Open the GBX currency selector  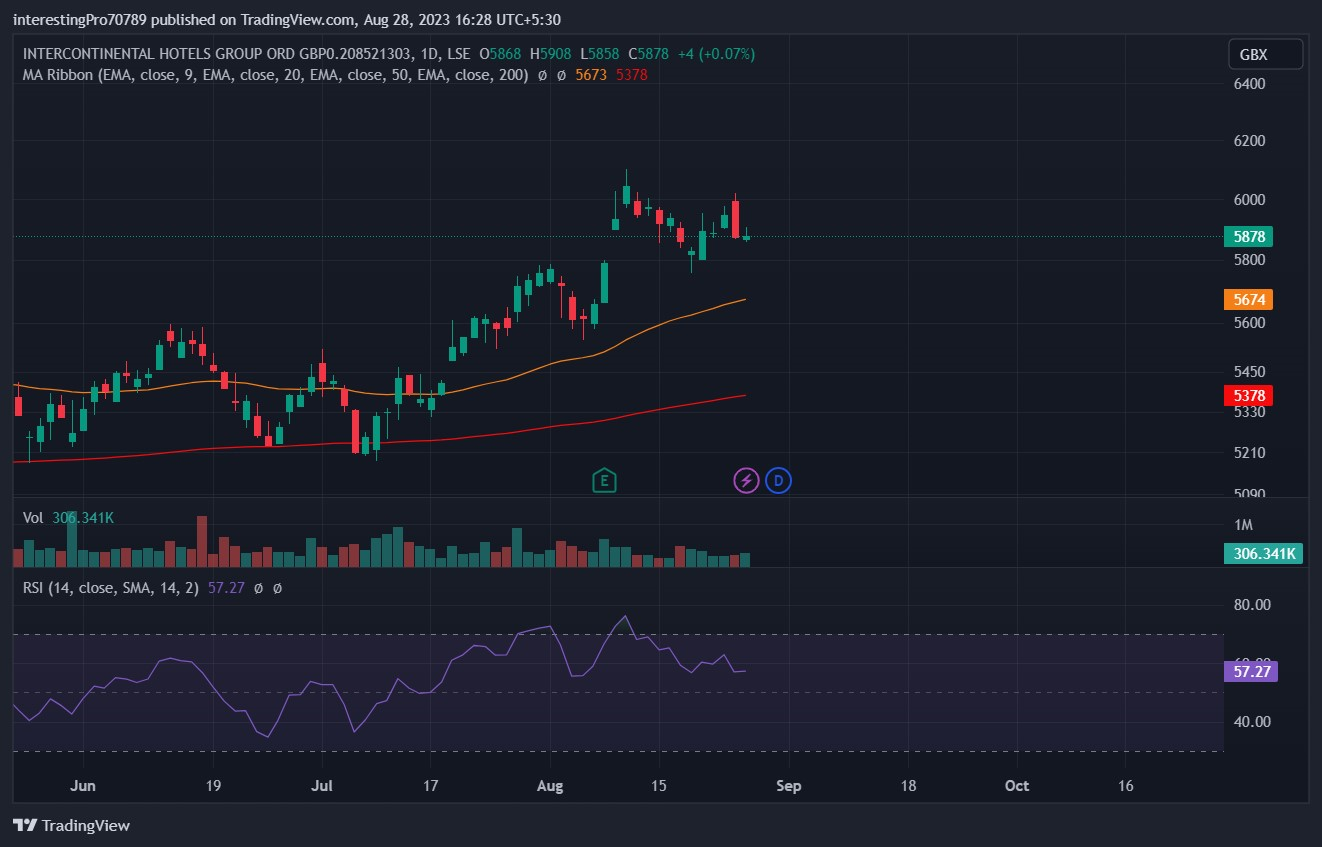click(x=1265, y=55)
